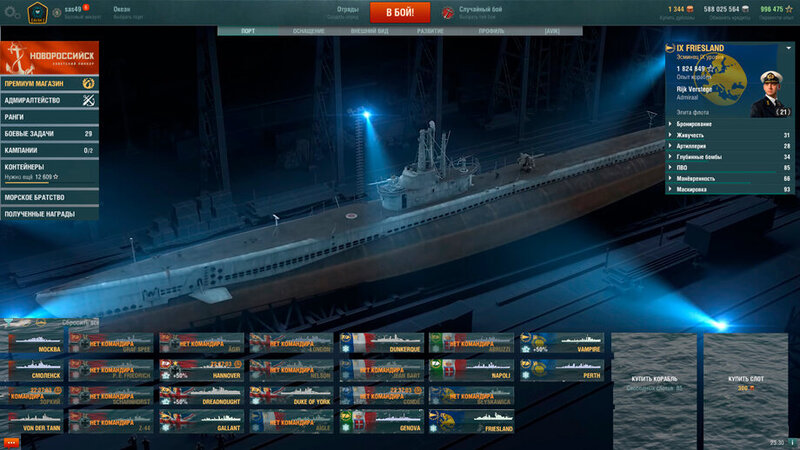Open the Адмиралтейство menu entry
800x450 pixels.
coord(49,100)
